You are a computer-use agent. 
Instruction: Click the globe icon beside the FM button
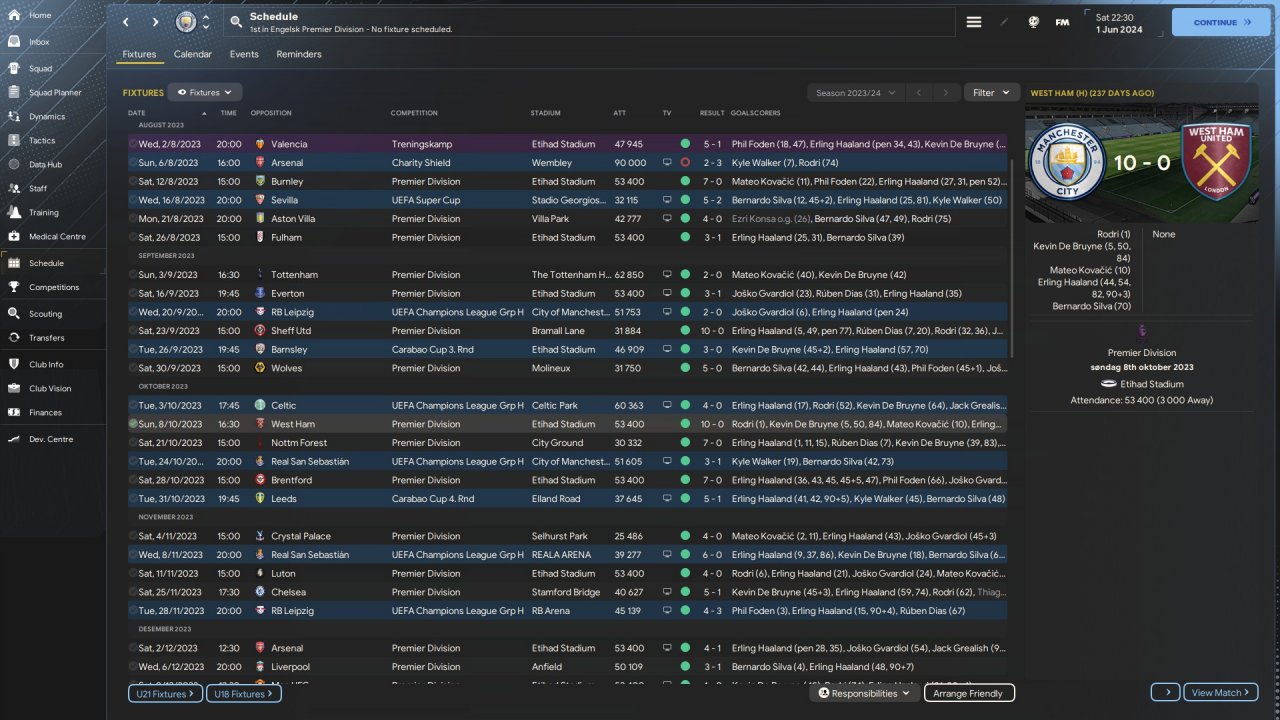pos(1034,22)
